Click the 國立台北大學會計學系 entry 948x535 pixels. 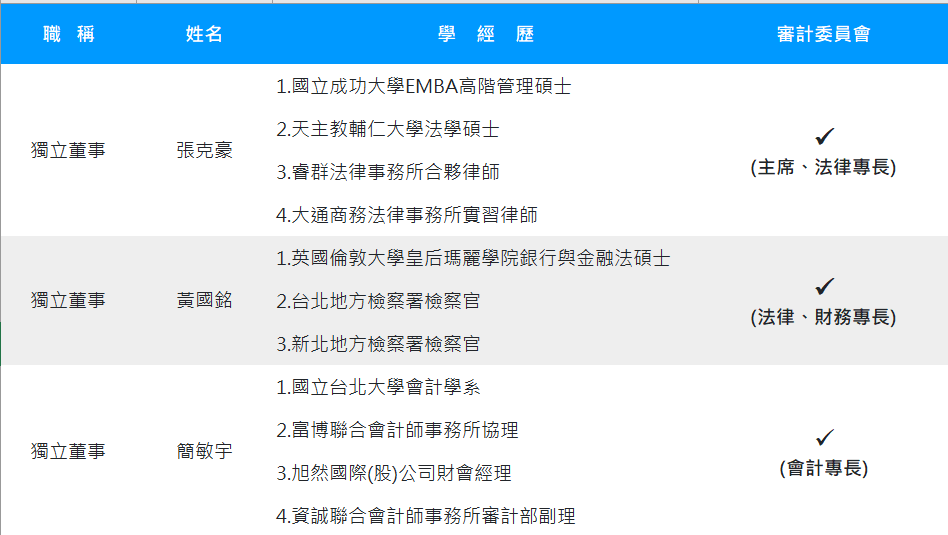[x=378, y=387]
